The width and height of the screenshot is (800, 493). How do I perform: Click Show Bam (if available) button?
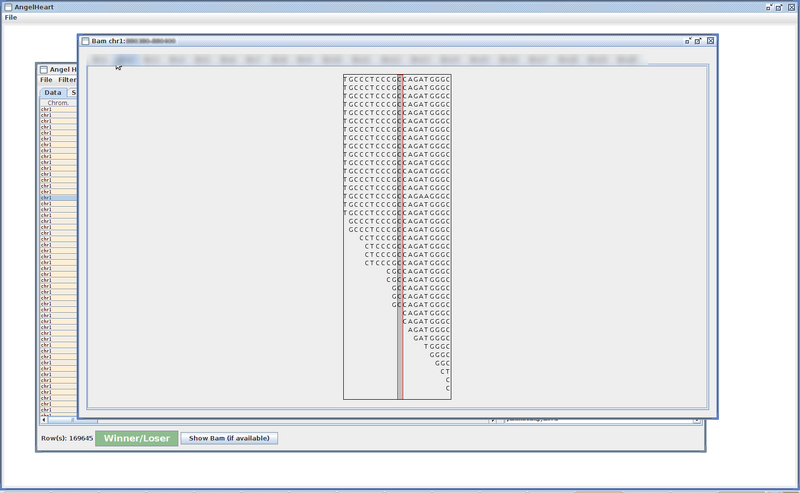(x=229, y=438)
